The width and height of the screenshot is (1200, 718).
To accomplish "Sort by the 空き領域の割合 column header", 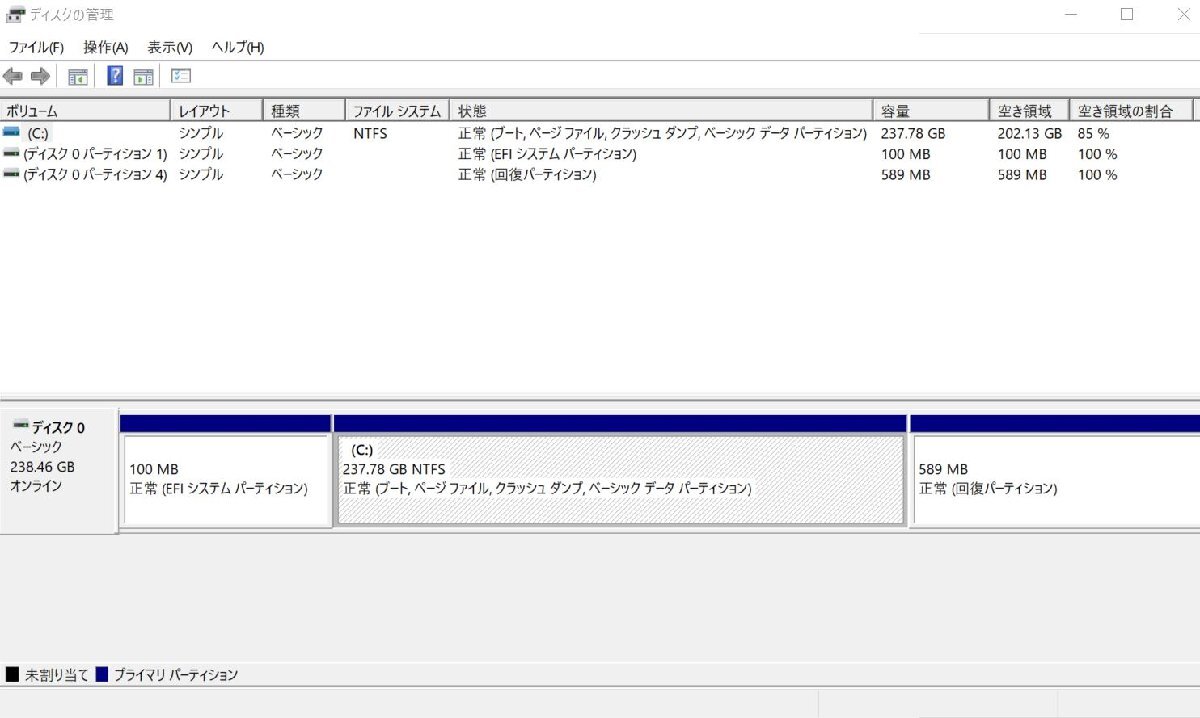I will pyautogui.click(x=1133, y=111).
